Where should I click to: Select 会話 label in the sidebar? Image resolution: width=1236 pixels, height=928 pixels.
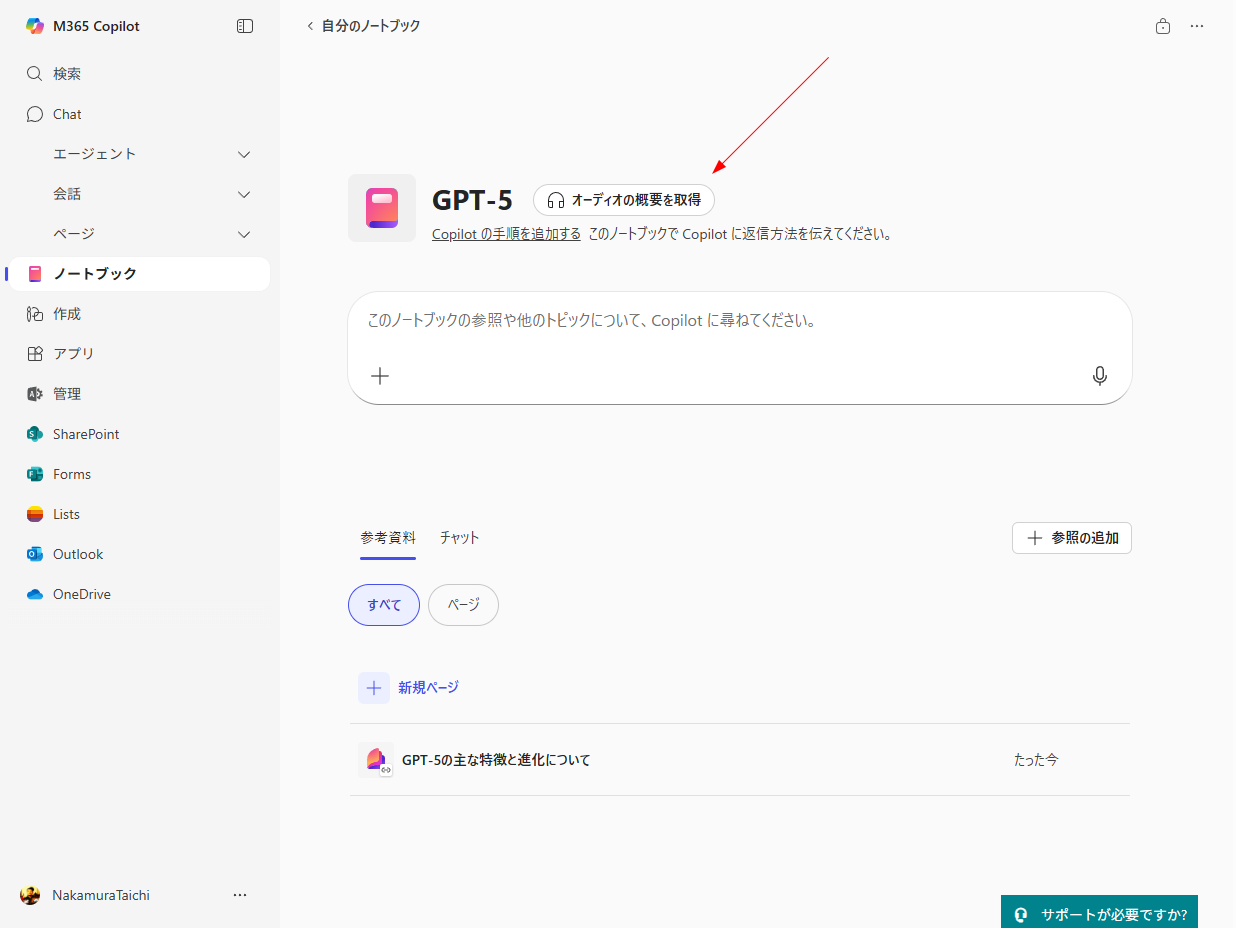click(x=67, y=194)
